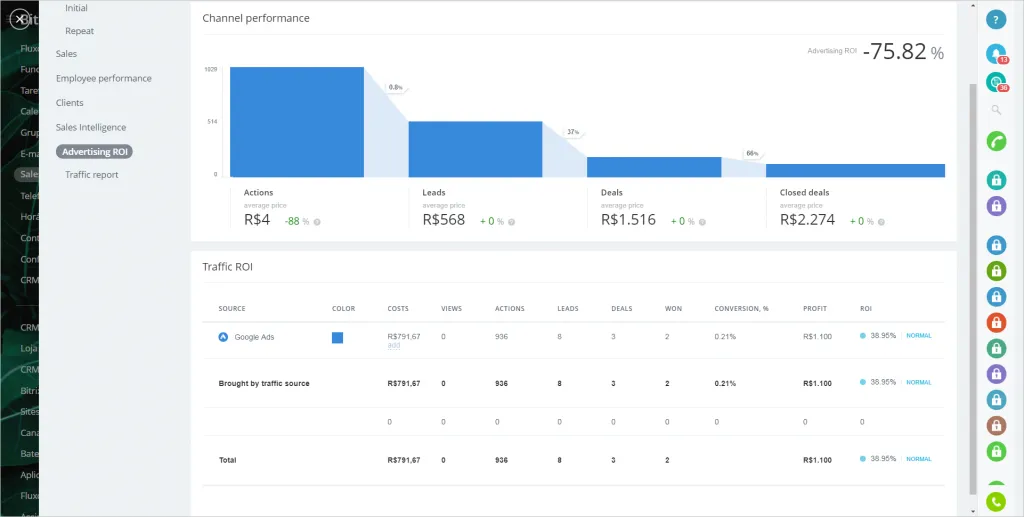Click the 0.8% conversion label

[396, 87]
